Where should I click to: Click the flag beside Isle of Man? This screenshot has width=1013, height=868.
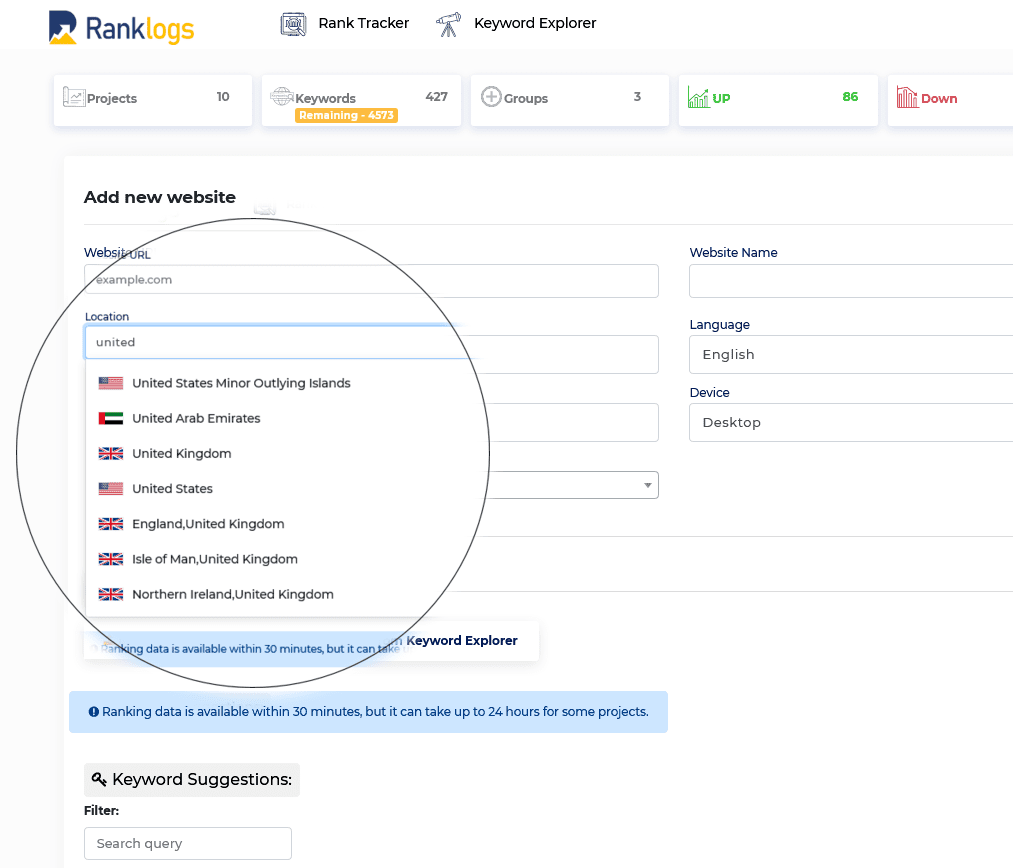coord(110,559)
